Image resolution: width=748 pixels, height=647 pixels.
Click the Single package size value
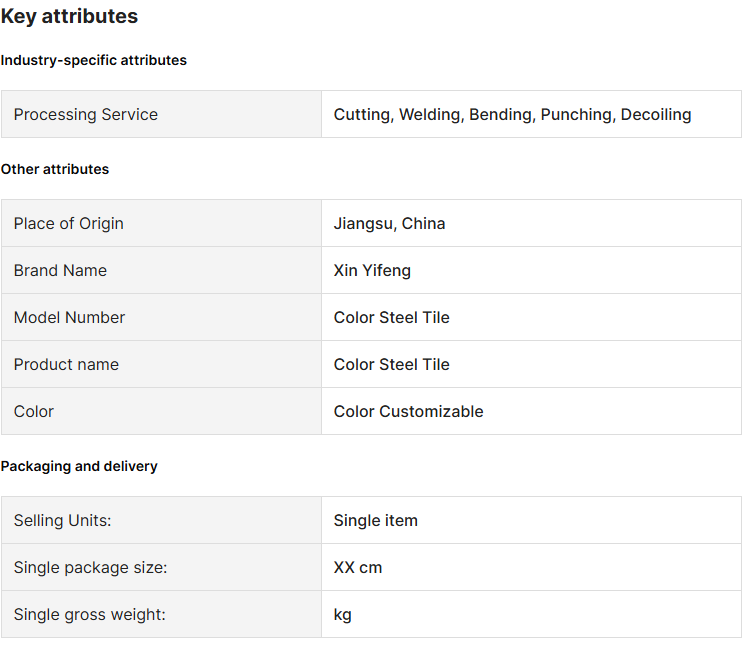point(358,567)
